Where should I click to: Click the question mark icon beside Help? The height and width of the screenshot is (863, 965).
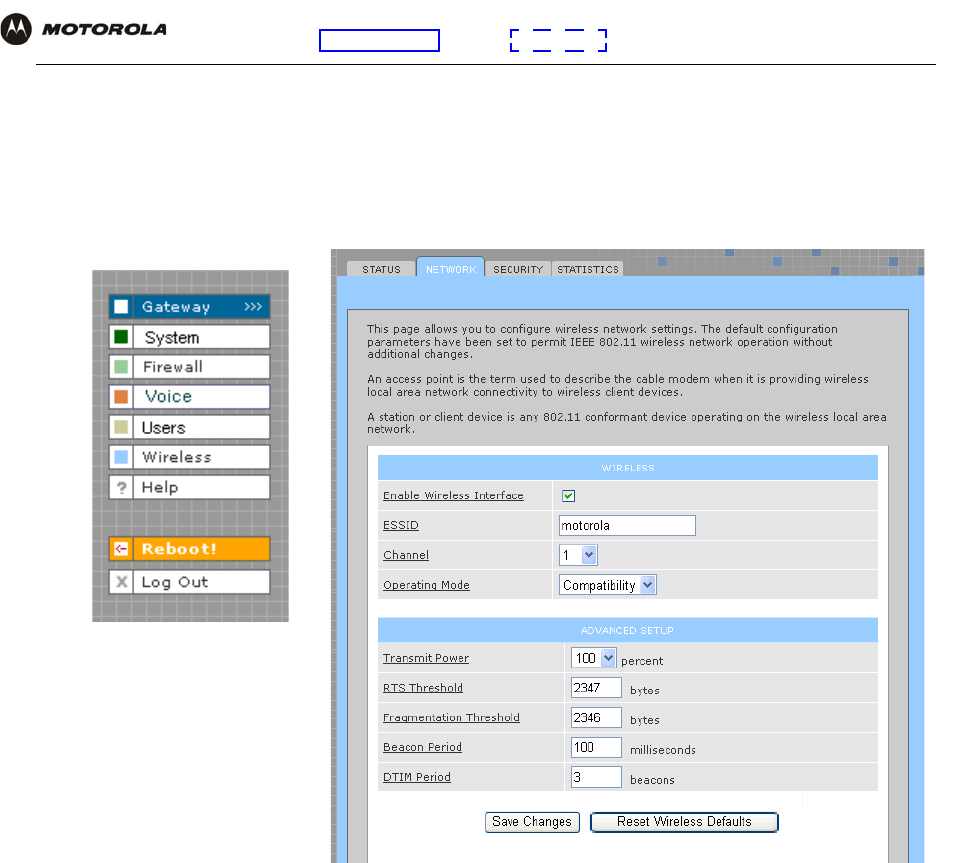pos(121,488)
